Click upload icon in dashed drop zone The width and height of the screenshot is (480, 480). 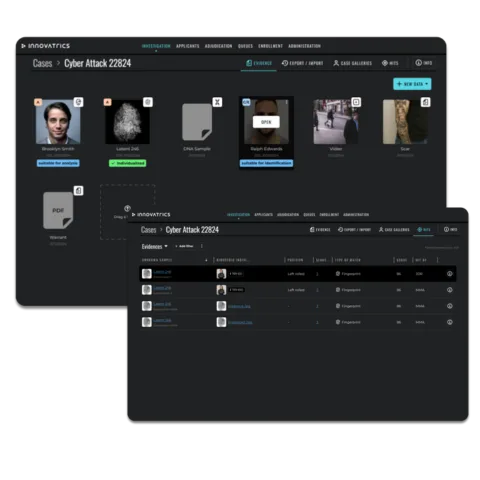pyautogui.click(x=127, y=208)
